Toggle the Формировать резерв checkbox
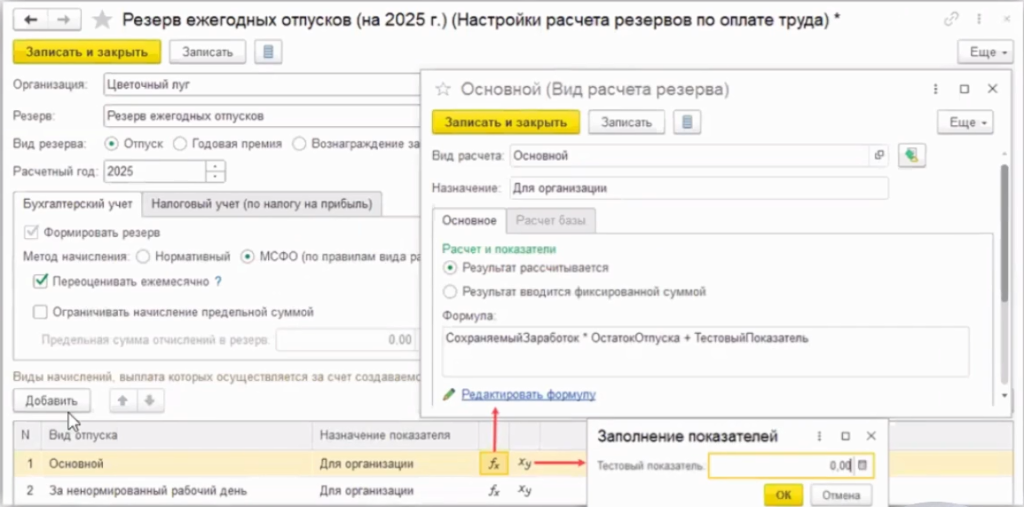The width and height of the screenshot is (1024, 507). pos(30,232)
